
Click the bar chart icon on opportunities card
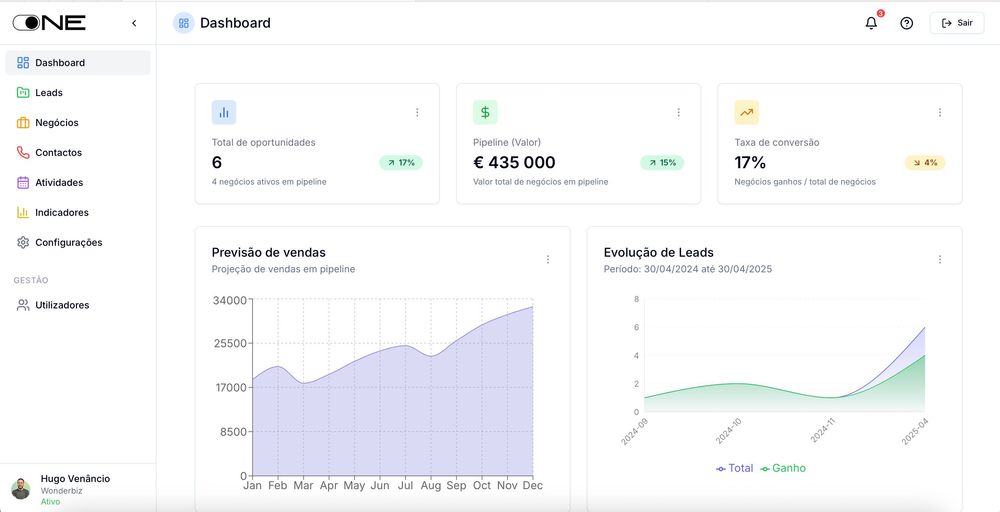coord(224,112)
